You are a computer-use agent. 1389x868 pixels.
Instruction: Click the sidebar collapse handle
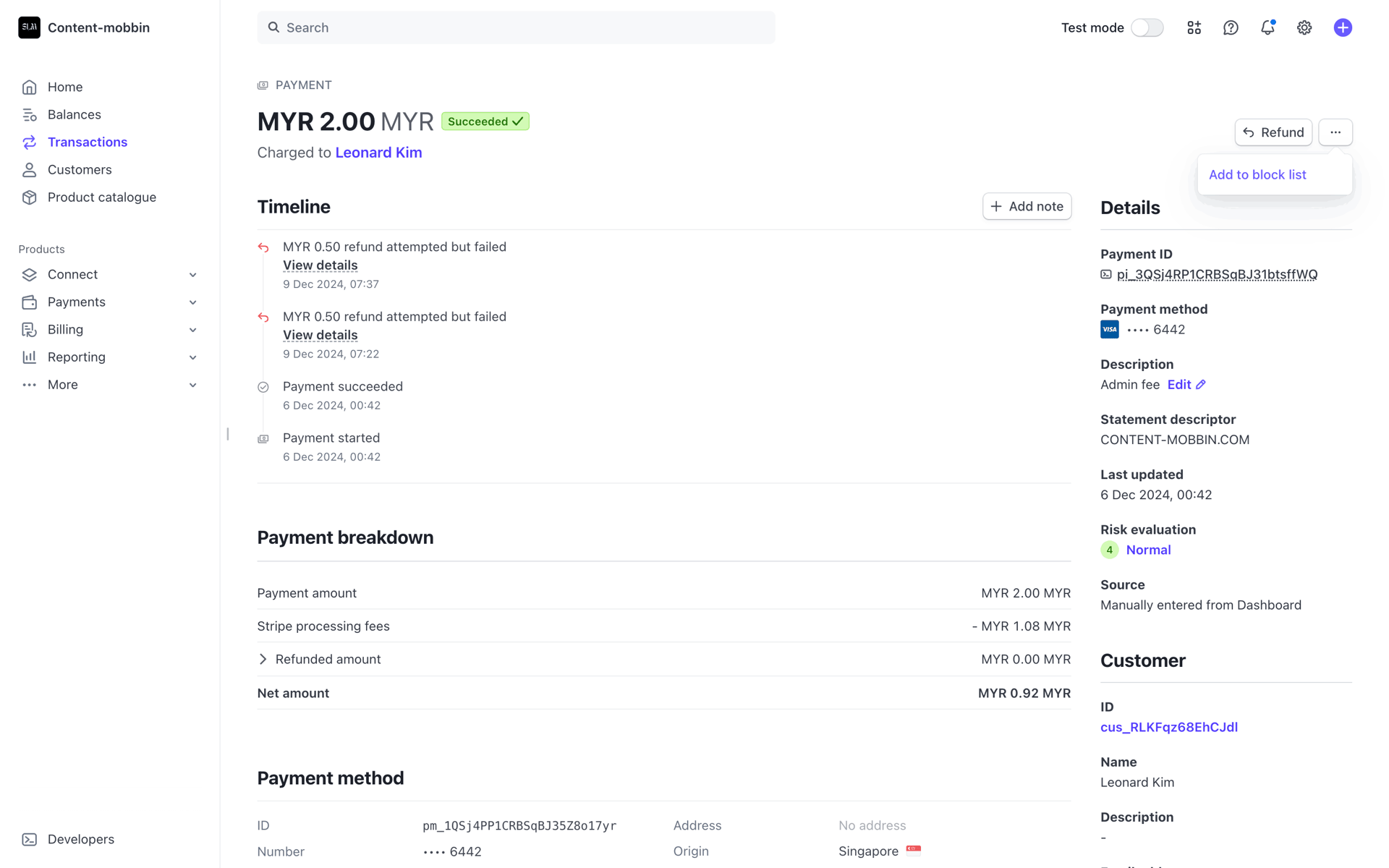click(228, 434)
